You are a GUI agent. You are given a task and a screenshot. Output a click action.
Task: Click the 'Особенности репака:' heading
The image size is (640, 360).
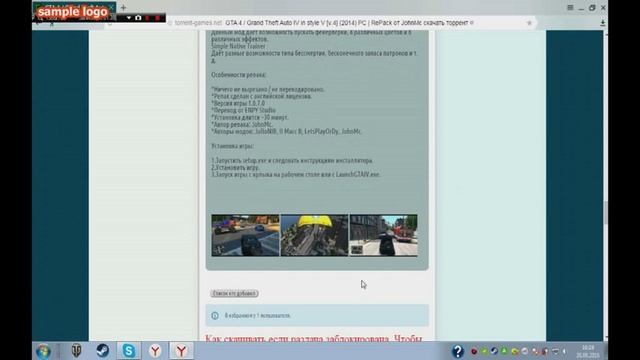[238, 75]
